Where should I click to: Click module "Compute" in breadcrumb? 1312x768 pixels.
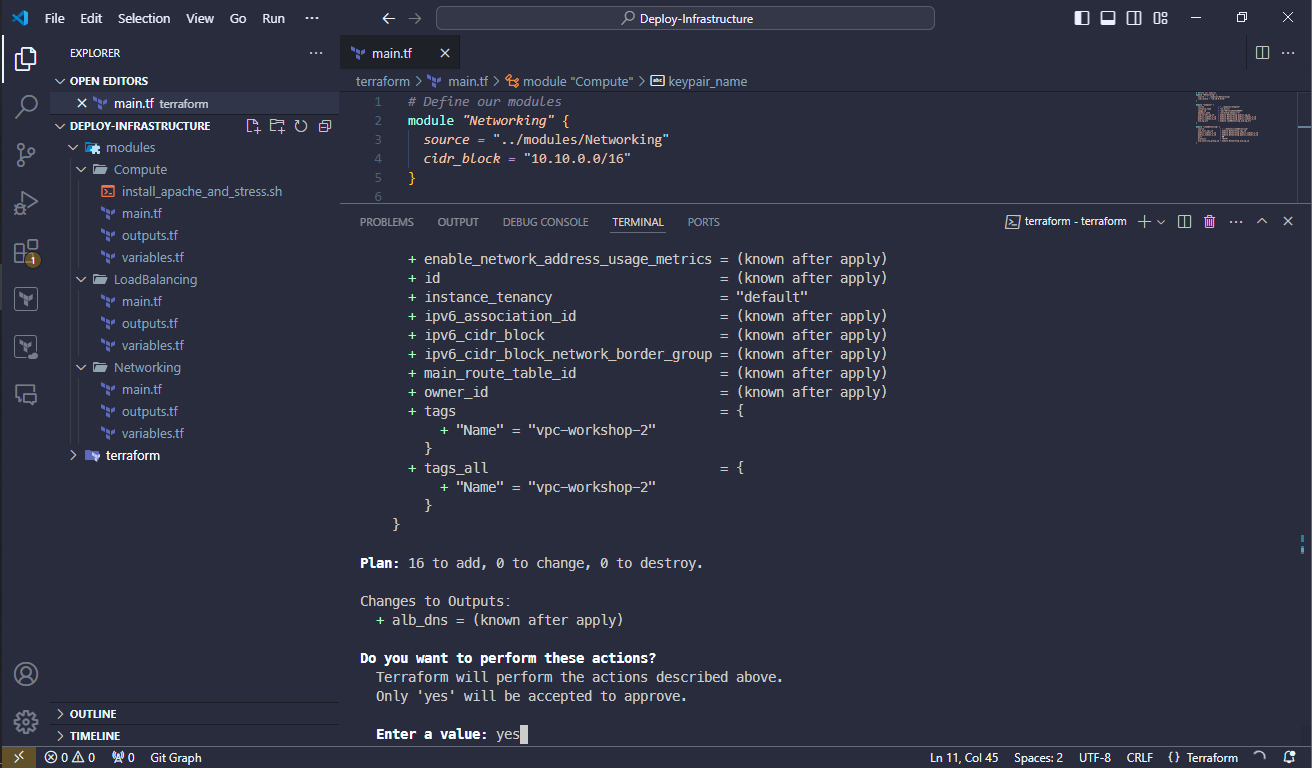[x=569, y=81]
